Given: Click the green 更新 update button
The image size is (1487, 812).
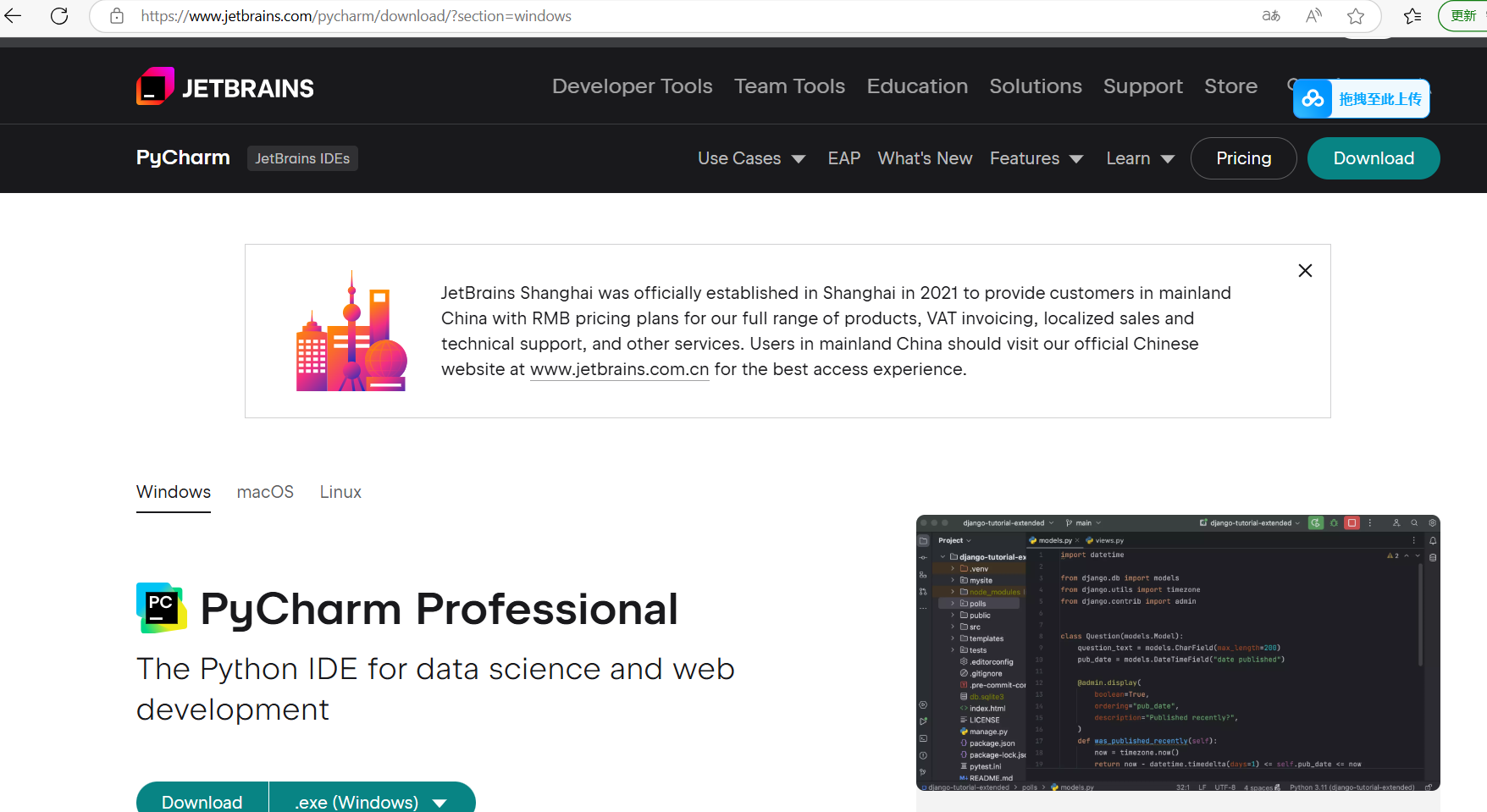Looking at the screenshot, I should [1463, 15].
